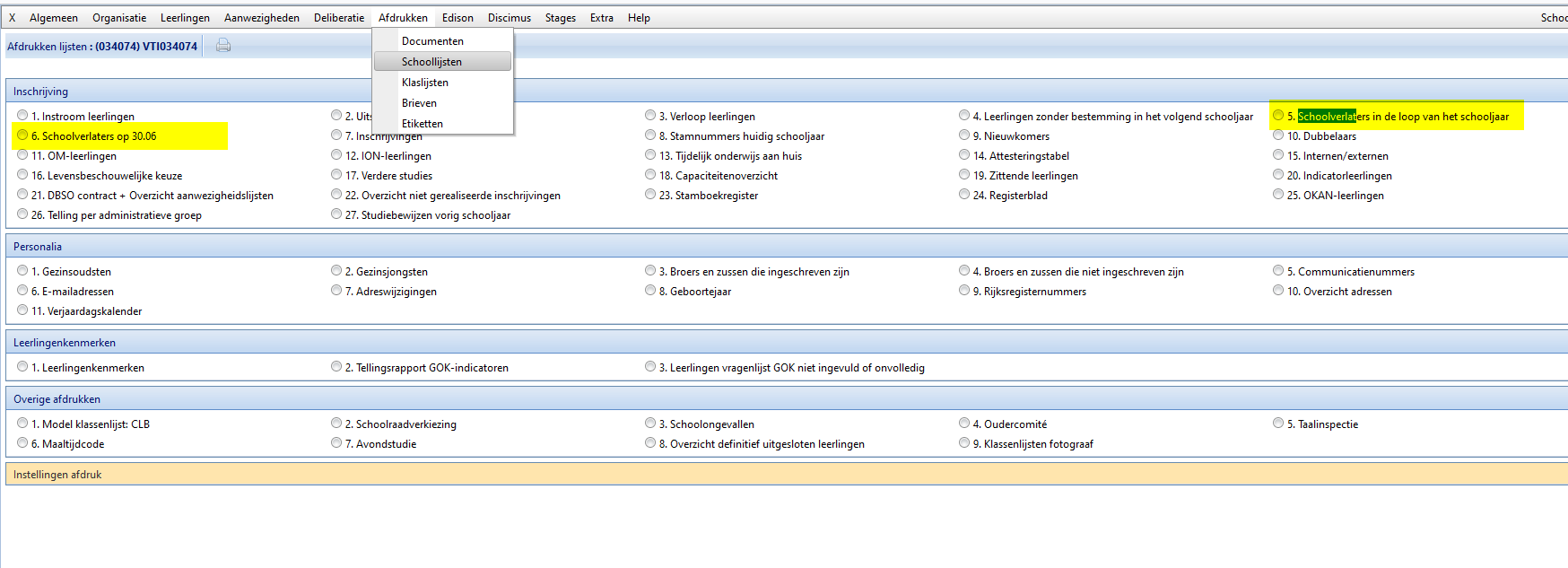Expand the 'Instellingen afdruk' section
Image resolution: width=1568 pixels, height=568 pixels.
tap(57, 475)
